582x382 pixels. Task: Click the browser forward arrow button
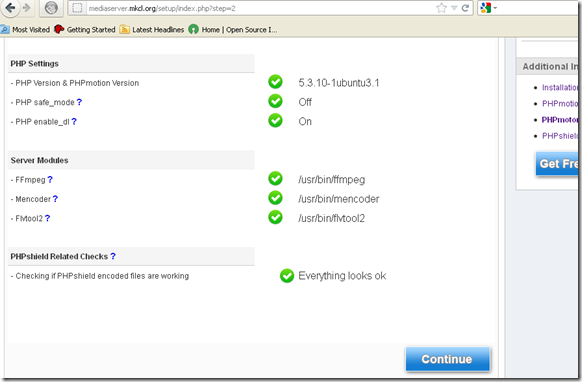(27, 7)
